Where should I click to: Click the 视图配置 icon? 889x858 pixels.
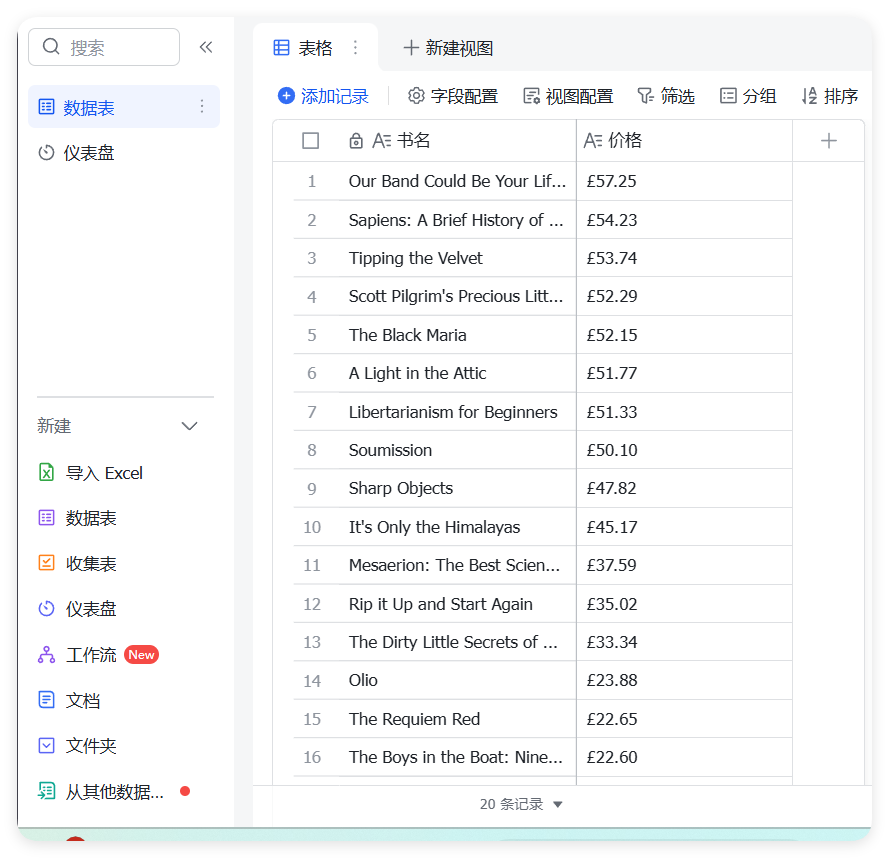coord(531,96)
